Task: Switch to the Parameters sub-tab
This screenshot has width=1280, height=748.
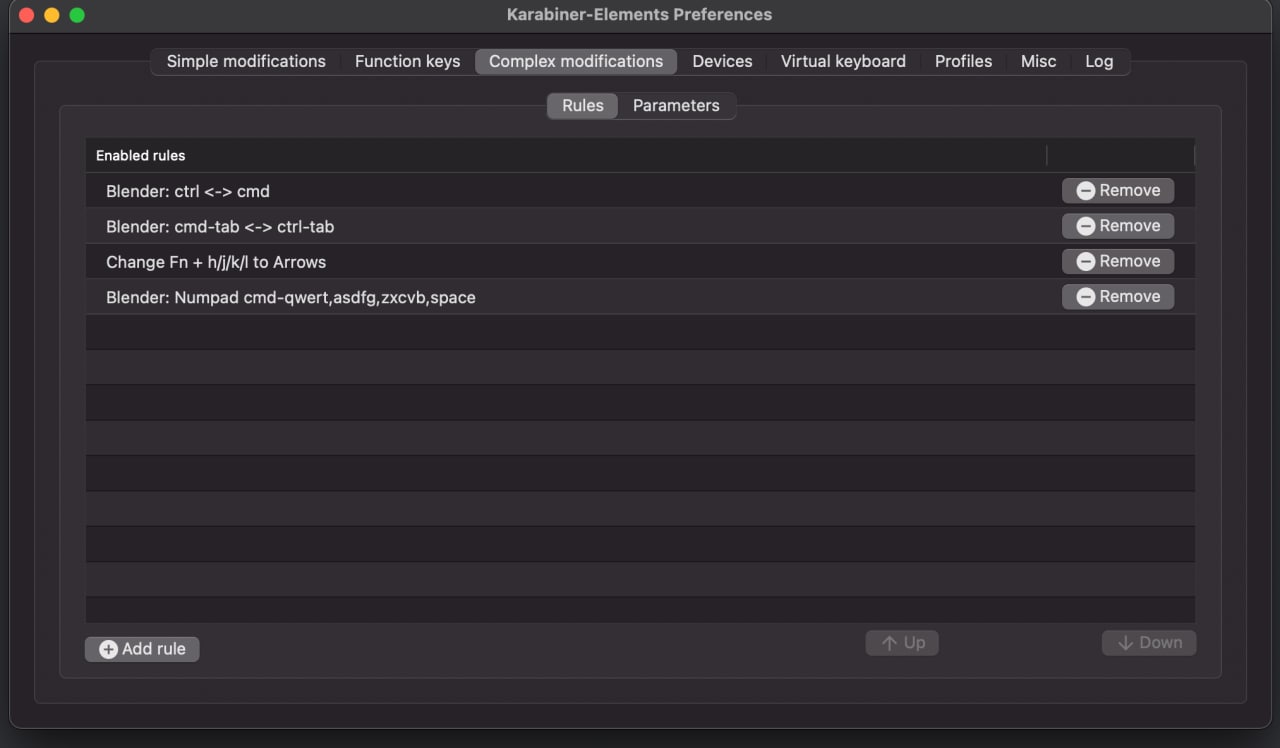Action: coord(676,105)
